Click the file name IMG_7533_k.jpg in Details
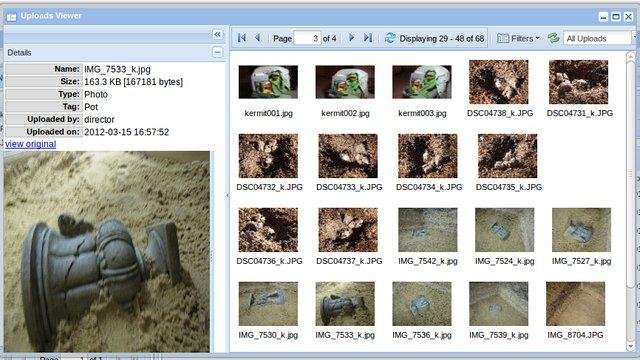This screenshot has height=360, width=640. 117,69
